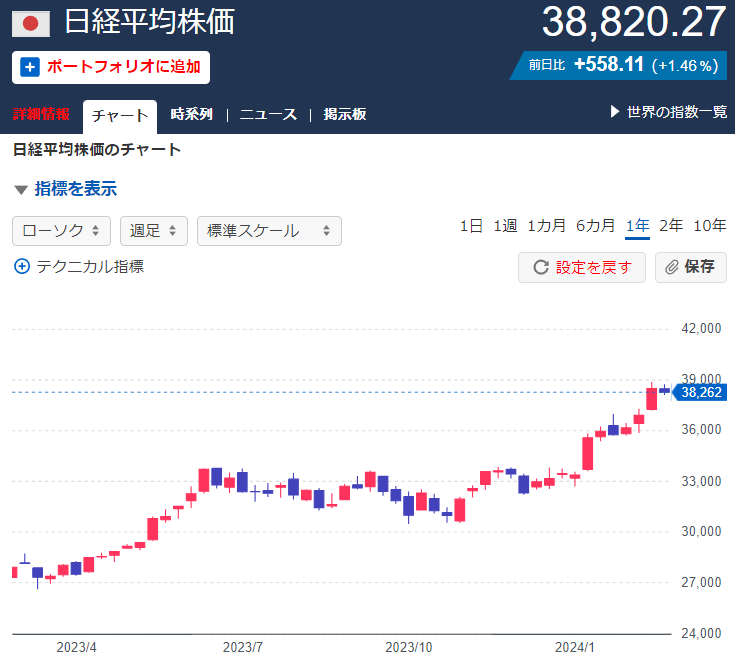Click the Japan flag icon
The width and height of the screenshot is (735, 662).
(31, 23)
